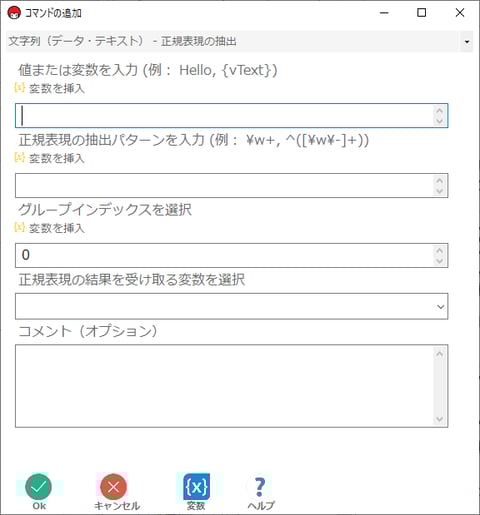The image size is (480, 515).
Task: Click the green Ok checkmark icon
Action: (x=38, y=487)
